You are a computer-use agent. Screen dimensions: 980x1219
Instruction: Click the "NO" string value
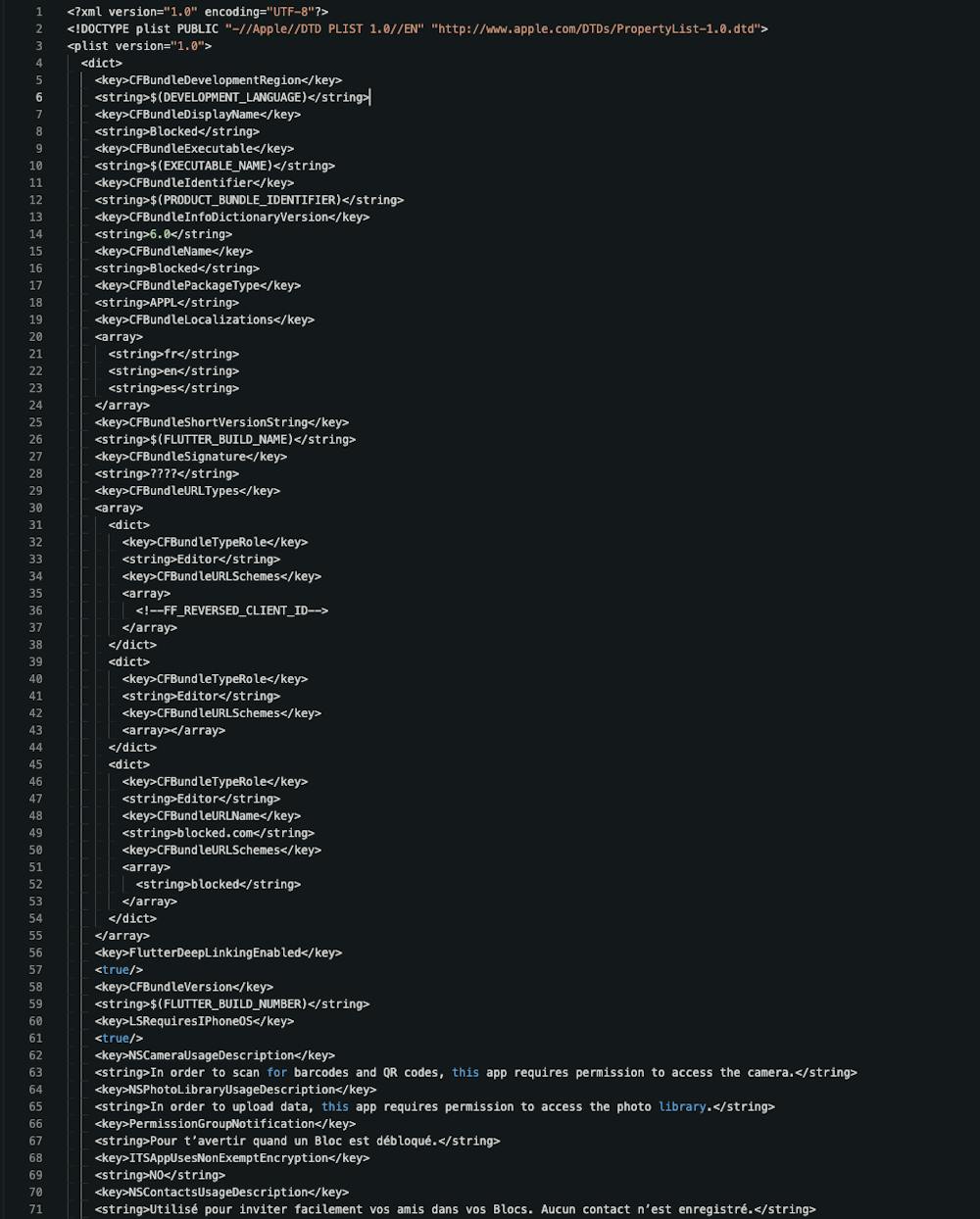coord(160,1175)
